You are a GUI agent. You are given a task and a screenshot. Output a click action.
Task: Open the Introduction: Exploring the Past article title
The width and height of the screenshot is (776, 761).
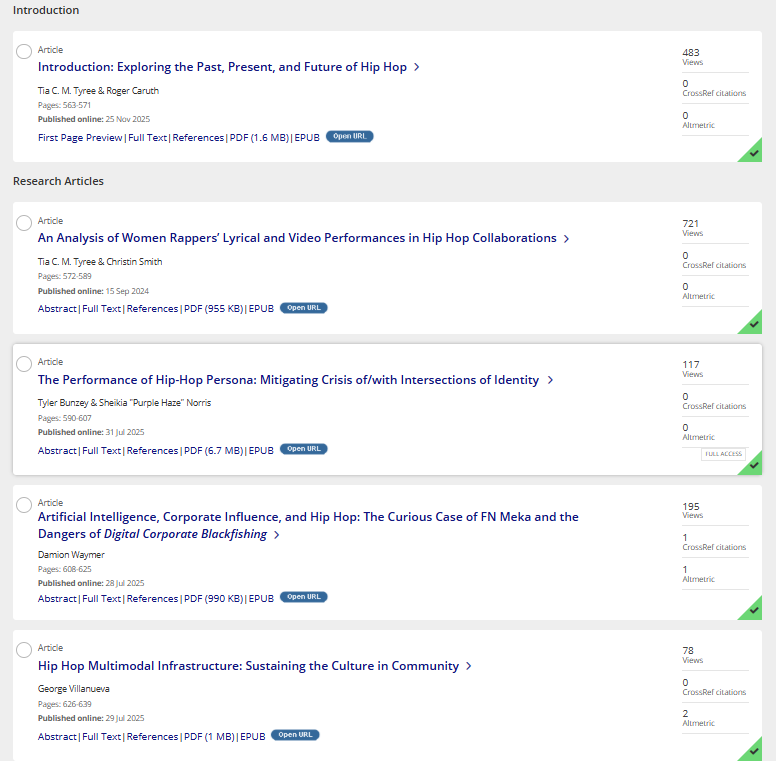(222, 67)
